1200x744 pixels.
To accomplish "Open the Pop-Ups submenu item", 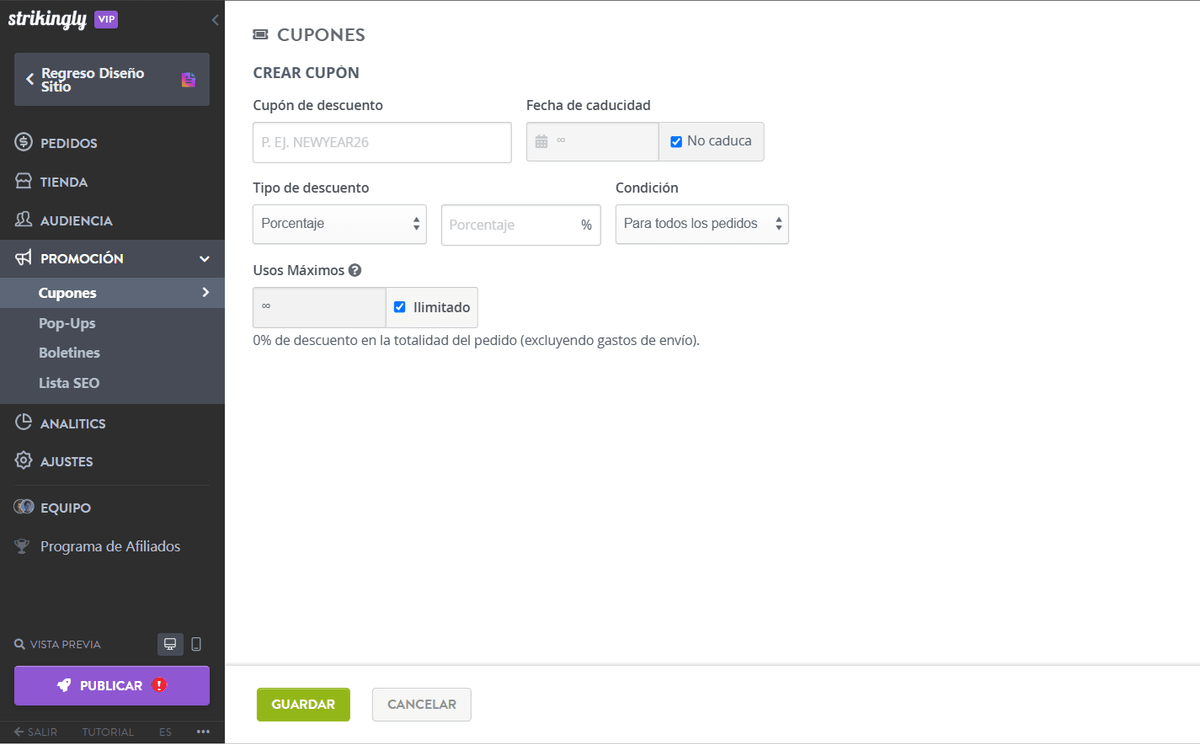I will click(67, 323).
